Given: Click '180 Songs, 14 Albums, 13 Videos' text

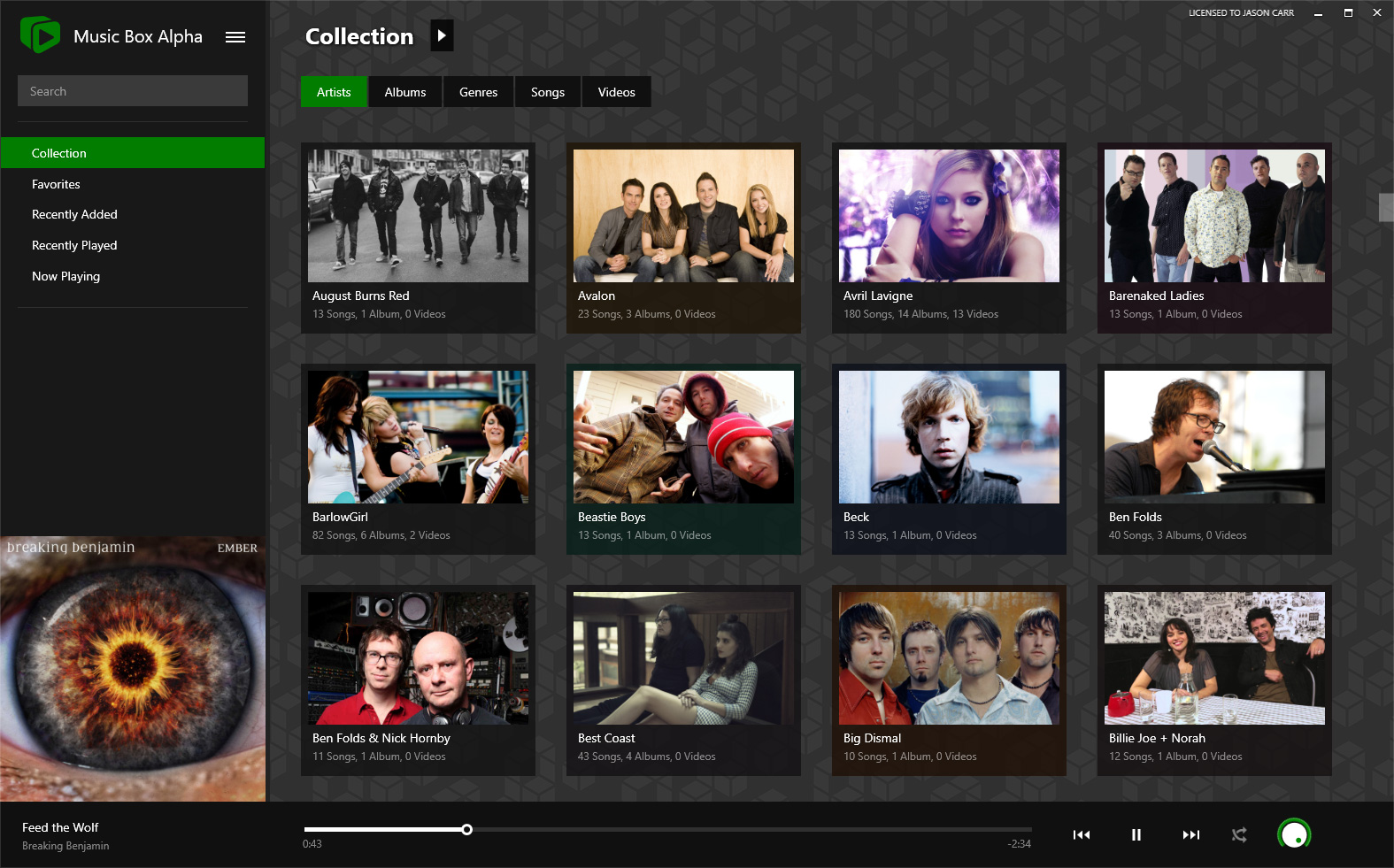Looking at the screenshot, I should click(920, 314).
